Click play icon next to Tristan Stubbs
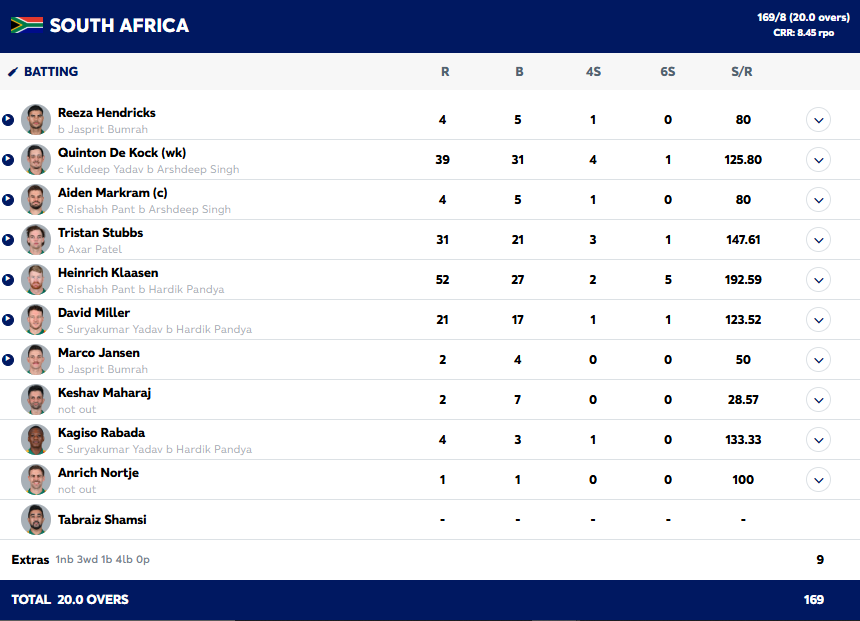860x621 pixels. point(8,240)
